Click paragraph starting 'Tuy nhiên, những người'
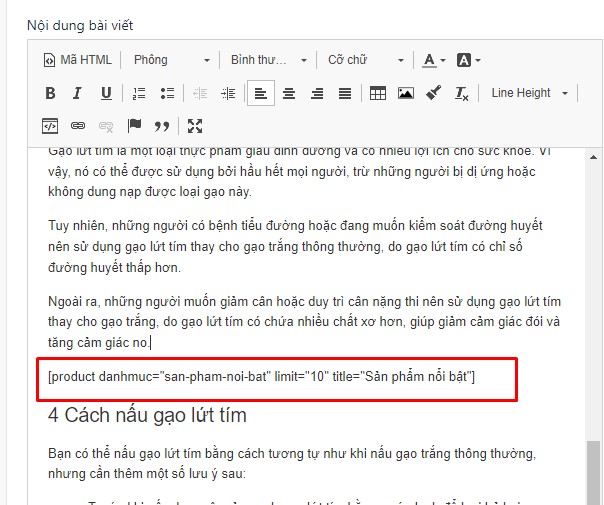Image resolution: width=604 pixels, height=505 pixels. [x=296, y=247]
